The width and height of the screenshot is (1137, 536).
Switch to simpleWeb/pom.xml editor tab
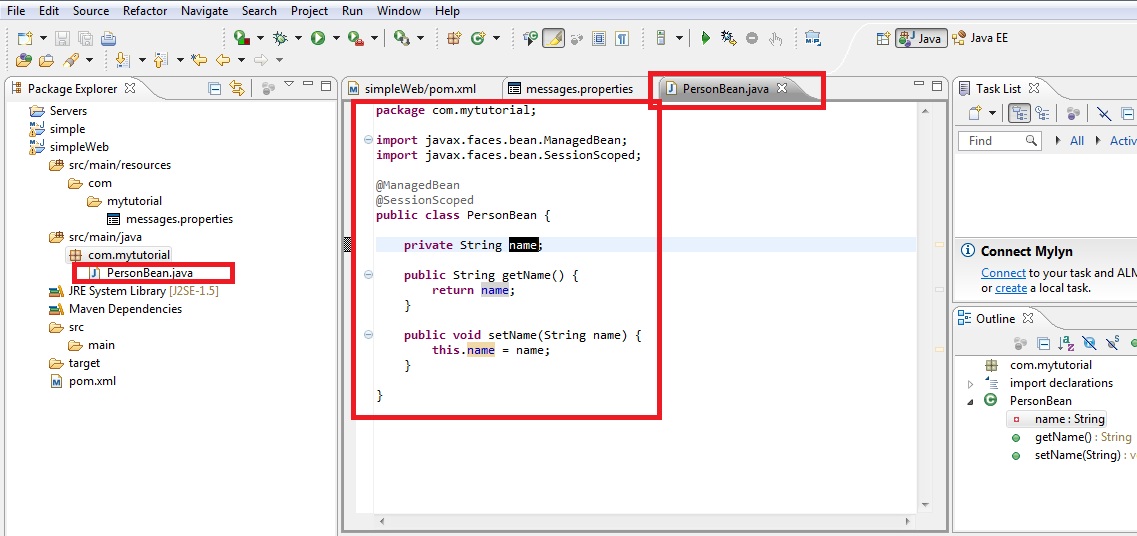tap(421, 89)
